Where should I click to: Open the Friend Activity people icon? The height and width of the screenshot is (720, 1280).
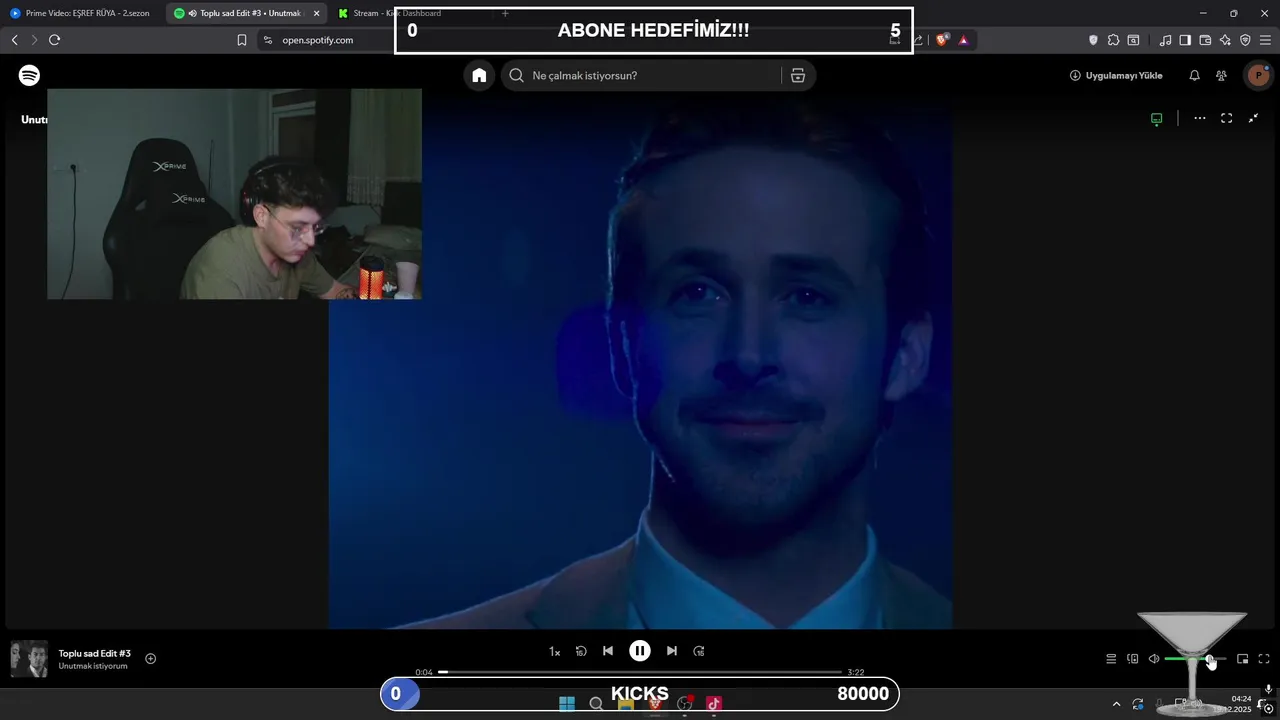pyautogui.click(x=1221, y=75)
